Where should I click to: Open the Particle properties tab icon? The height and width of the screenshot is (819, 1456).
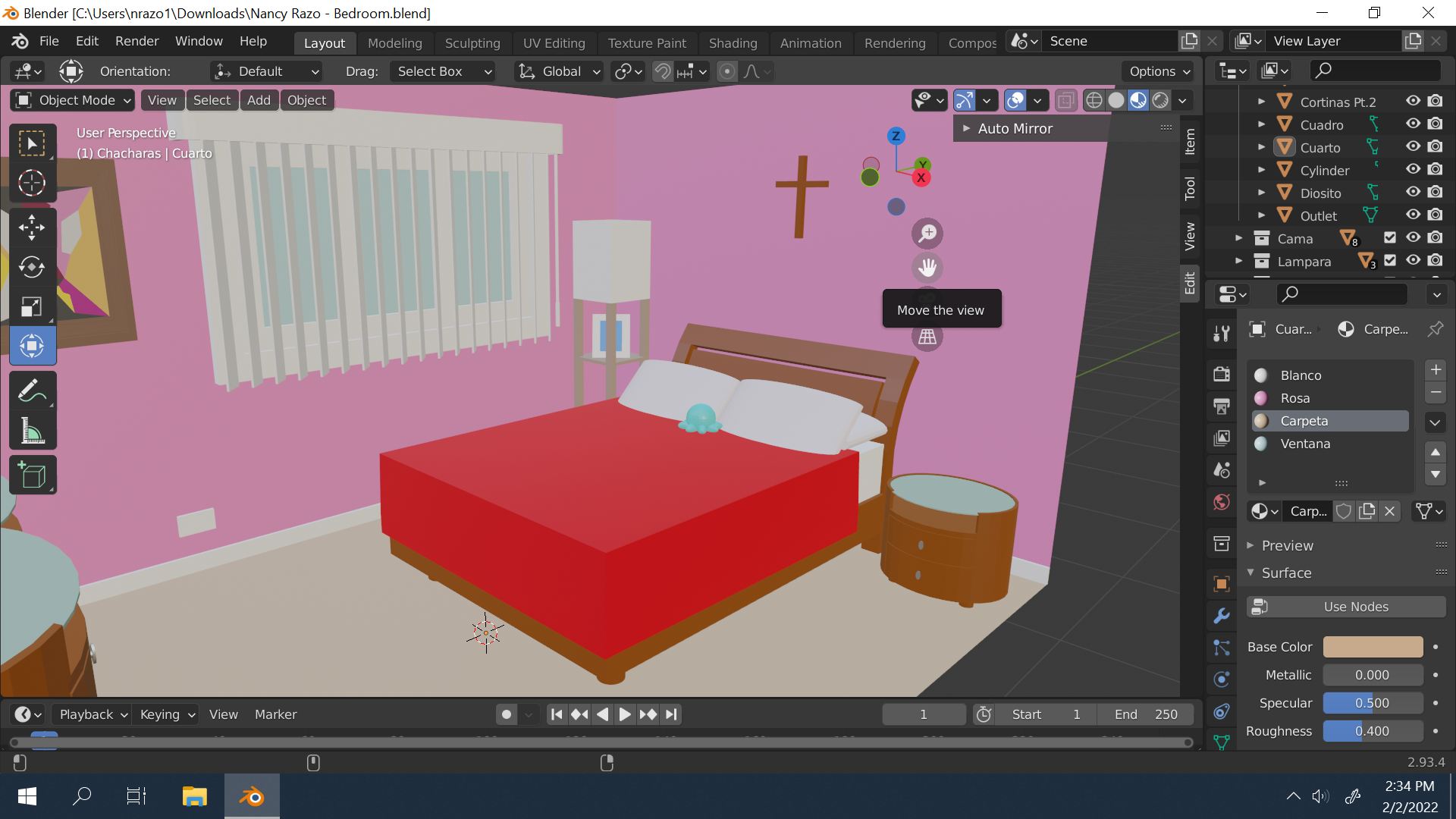click(x=1221, y=648)
